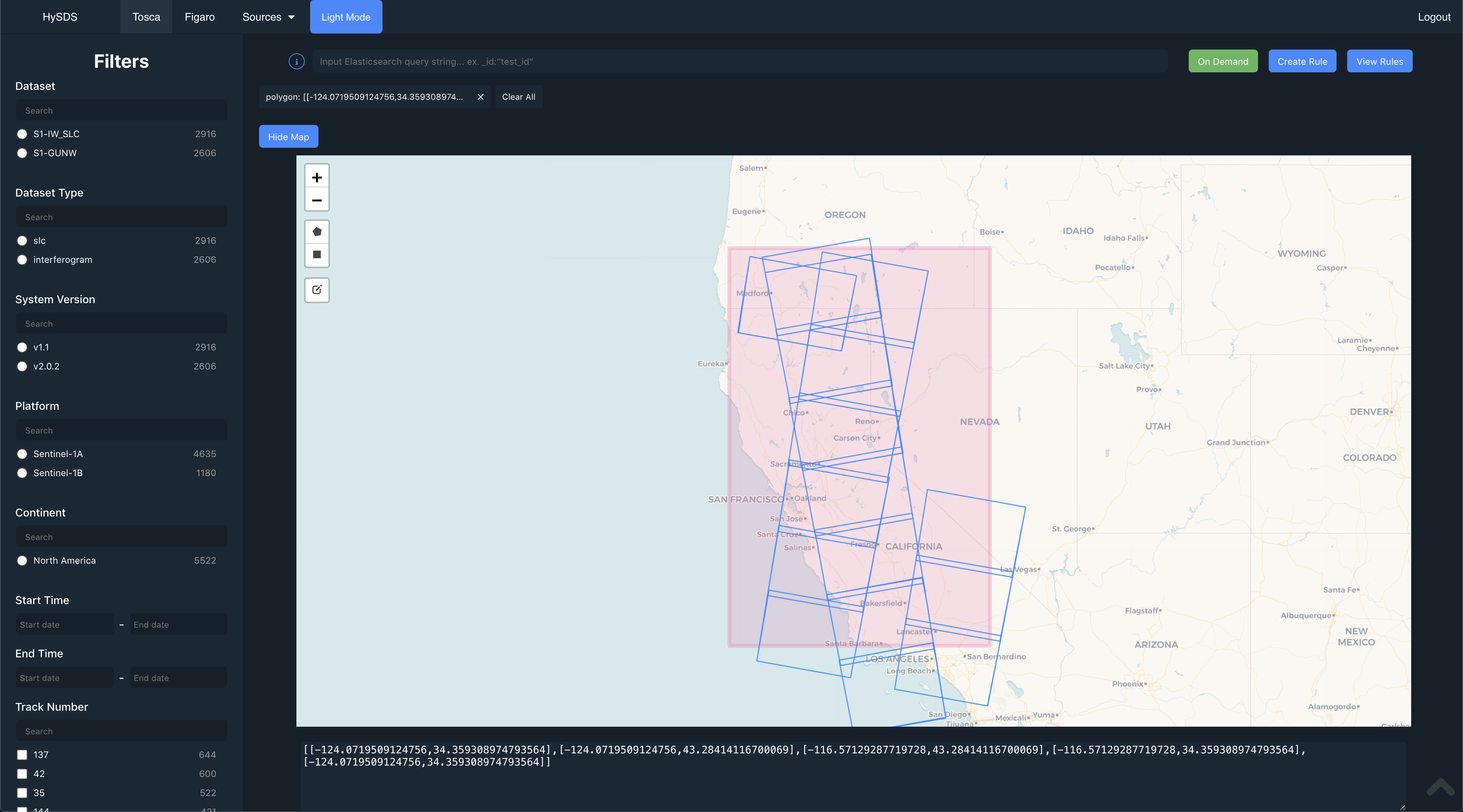Click the Create Rule button
The height and width of the screenshot is (812, 1463).
(1302, 61)
